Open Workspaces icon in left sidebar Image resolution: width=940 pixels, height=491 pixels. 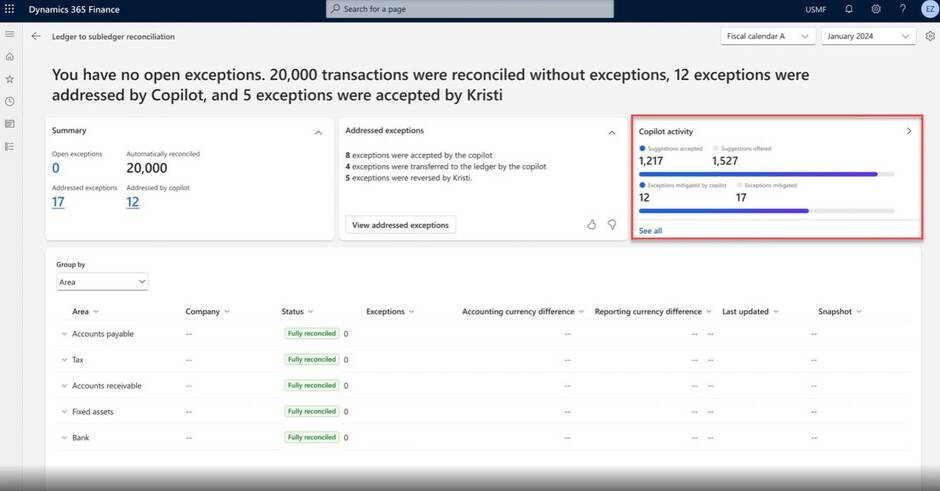[x=10, y=124]
